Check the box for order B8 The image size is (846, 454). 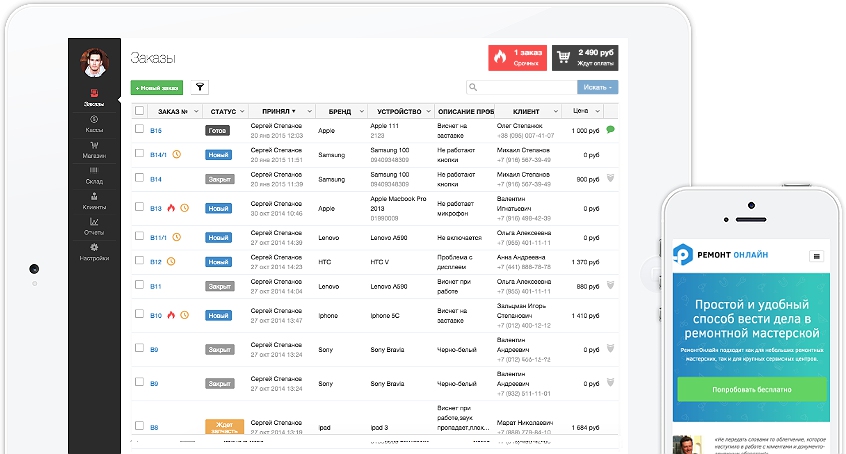coord(139,425)
